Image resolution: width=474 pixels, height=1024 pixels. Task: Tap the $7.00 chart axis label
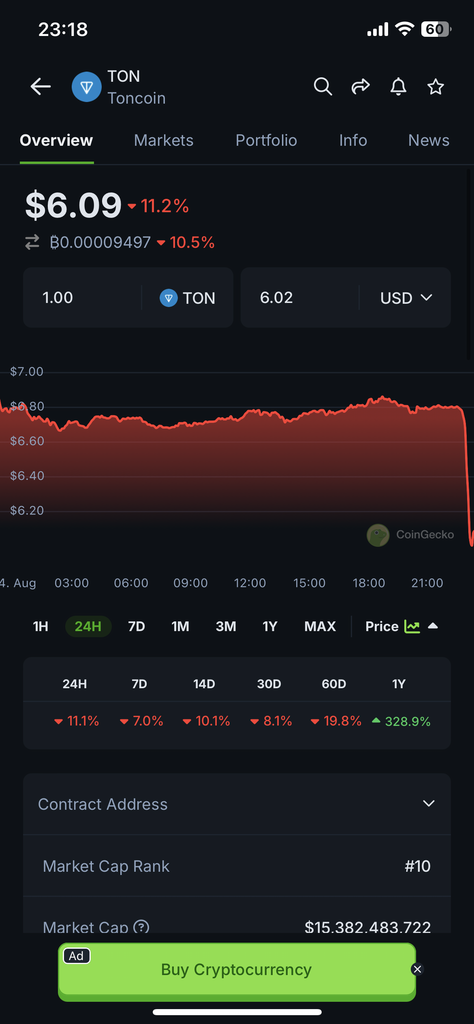27,372
